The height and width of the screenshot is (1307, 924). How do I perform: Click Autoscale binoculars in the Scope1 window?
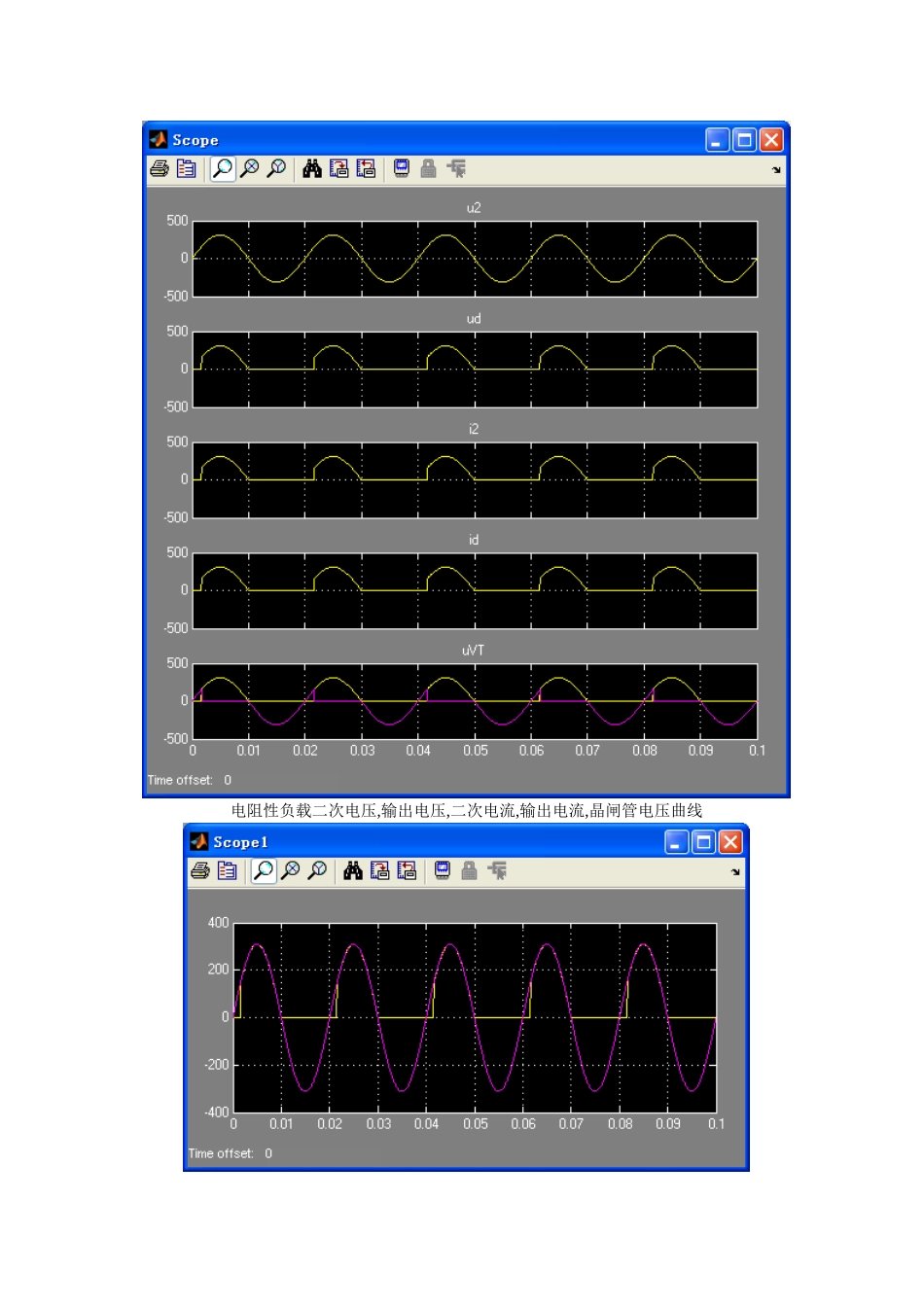(x=353, y=871)
